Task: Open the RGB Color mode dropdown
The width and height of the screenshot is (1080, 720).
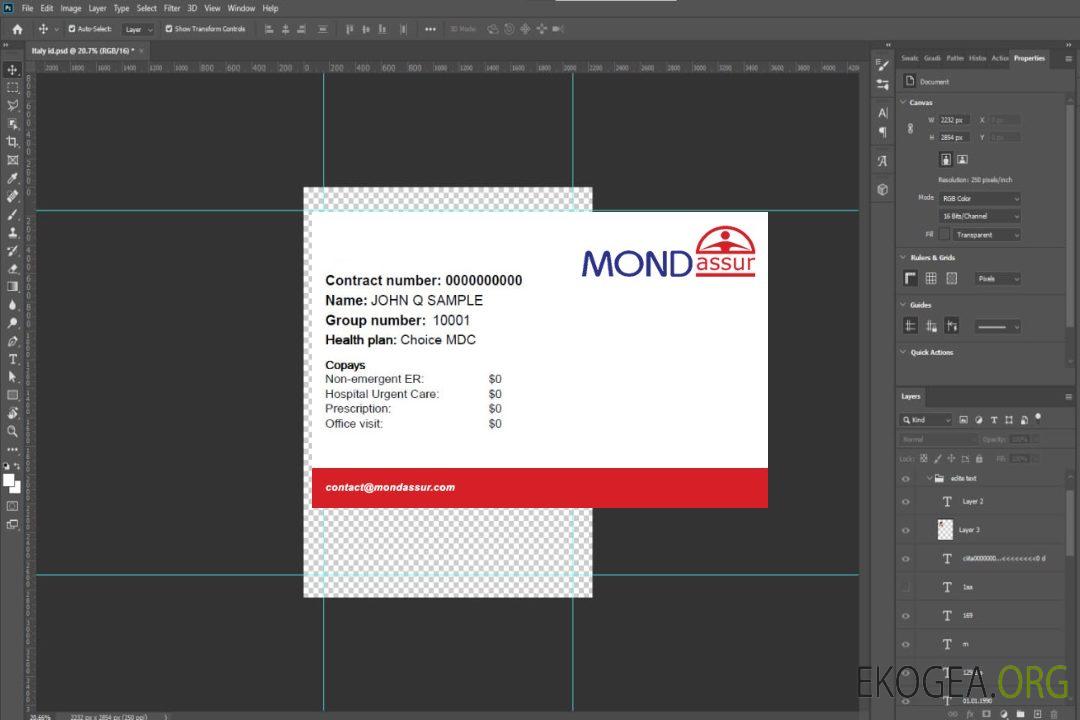Action: [x=979, y=198]
